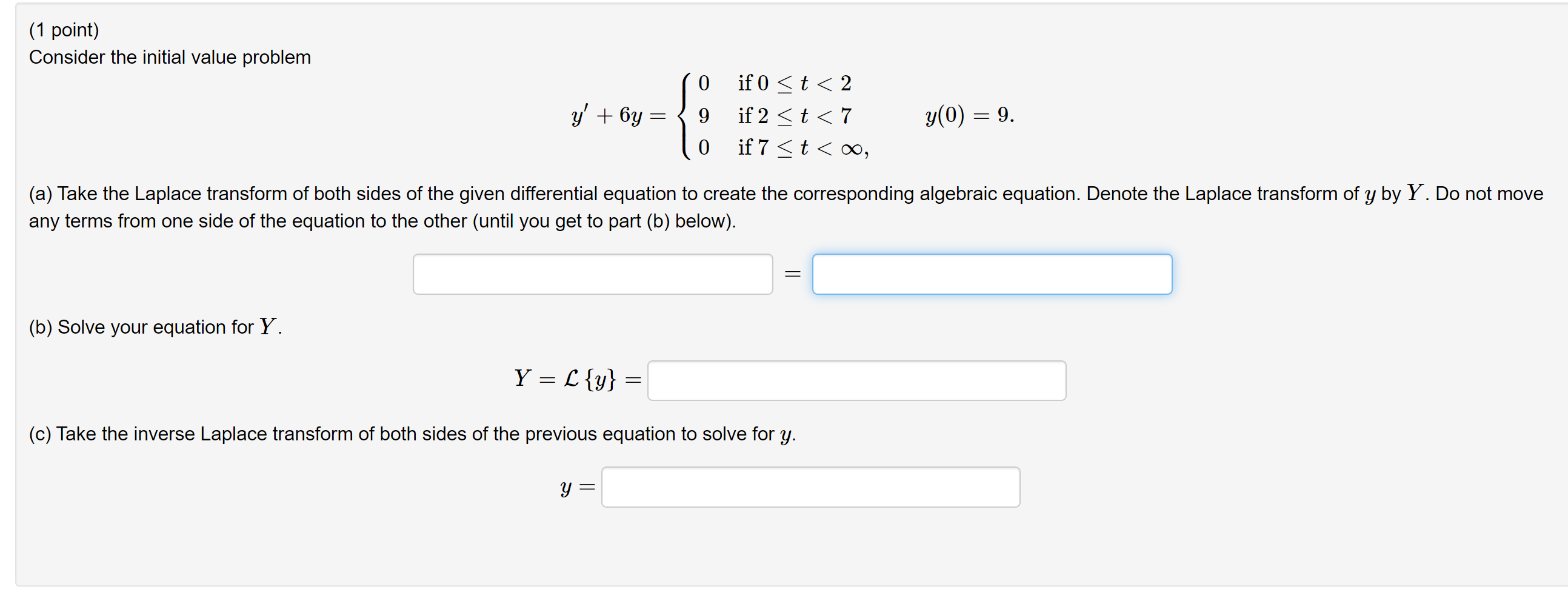The width and height of the screenshot is (1568, 589).
Task: Place cursor in the Laplace transform left-side field
Action: [592, 274]
